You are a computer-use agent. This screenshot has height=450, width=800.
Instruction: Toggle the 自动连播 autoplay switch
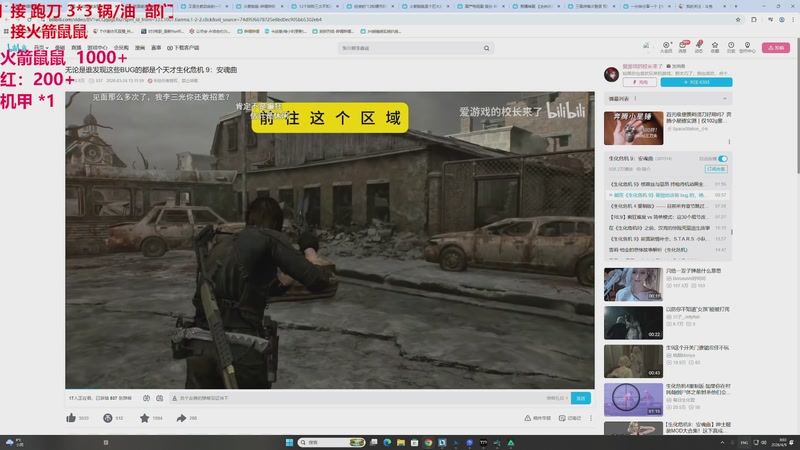coord(722,159)
